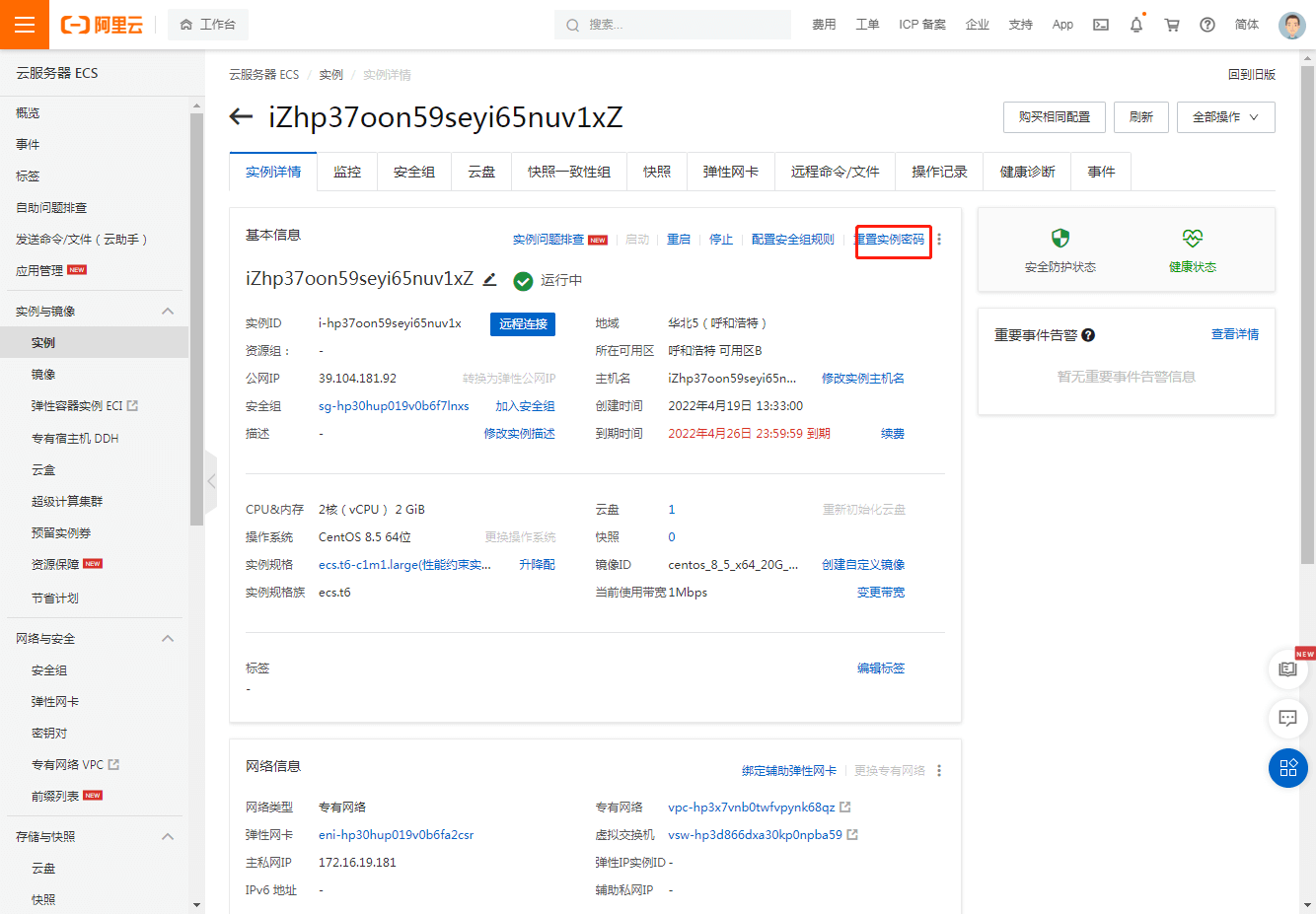Click 查看详情 in event alerts
This screenshot has width=1316, height=914.
pos(1235,335)
